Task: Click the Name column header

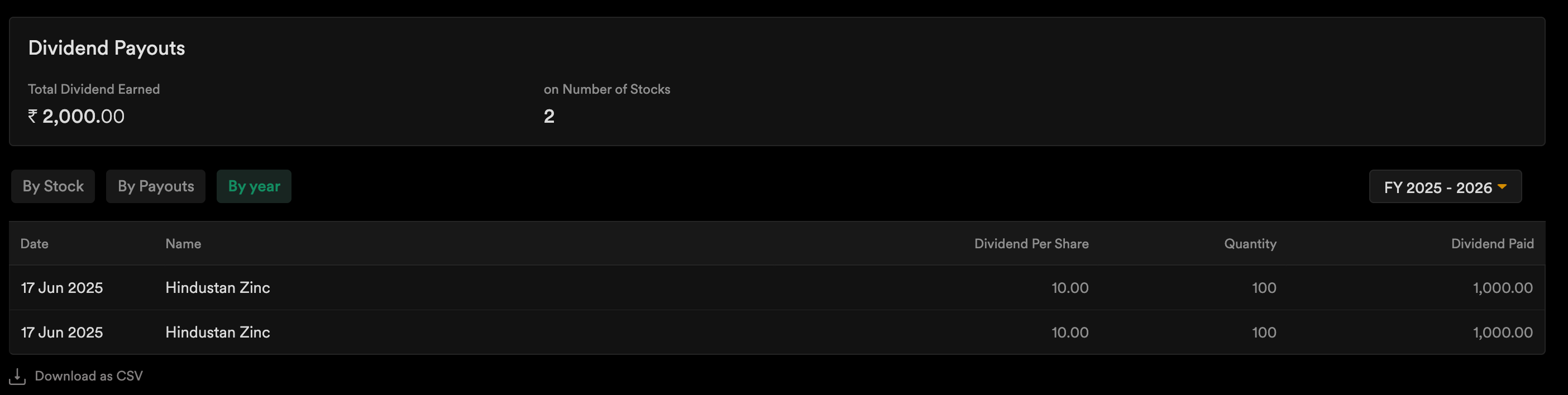Action: 183,244
